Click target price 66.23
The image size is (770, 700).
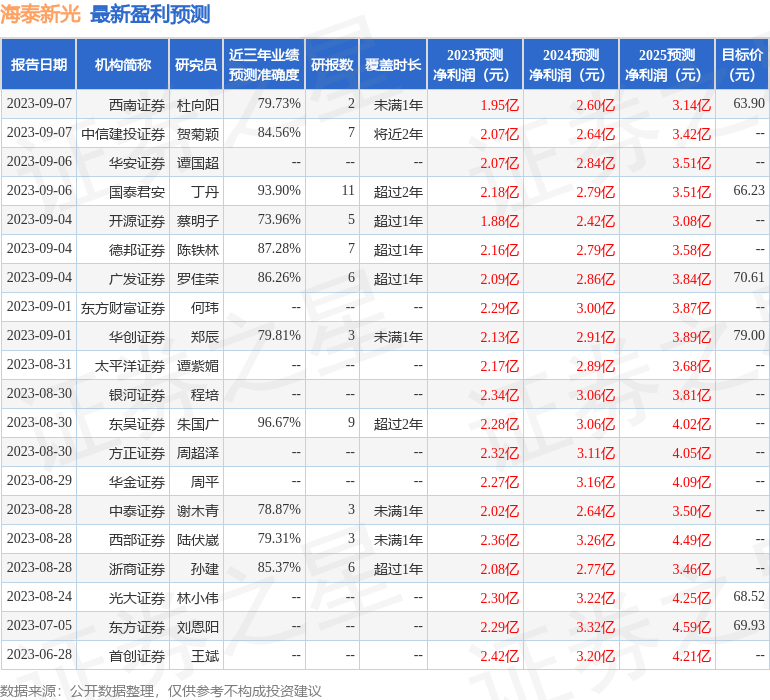click(x=749, y=190)
